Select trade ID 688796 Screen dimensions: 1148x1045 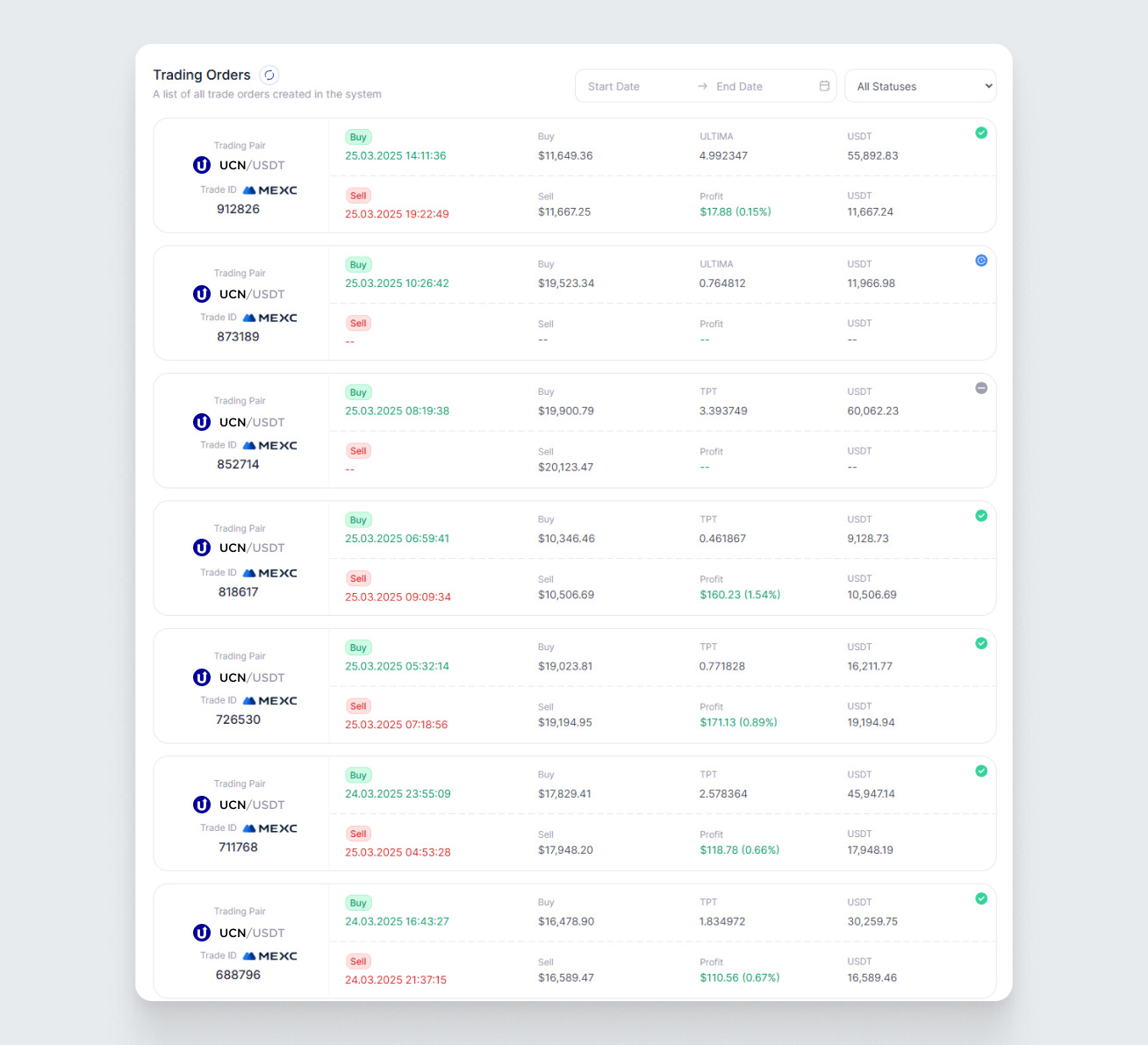[x=238, y=975]
